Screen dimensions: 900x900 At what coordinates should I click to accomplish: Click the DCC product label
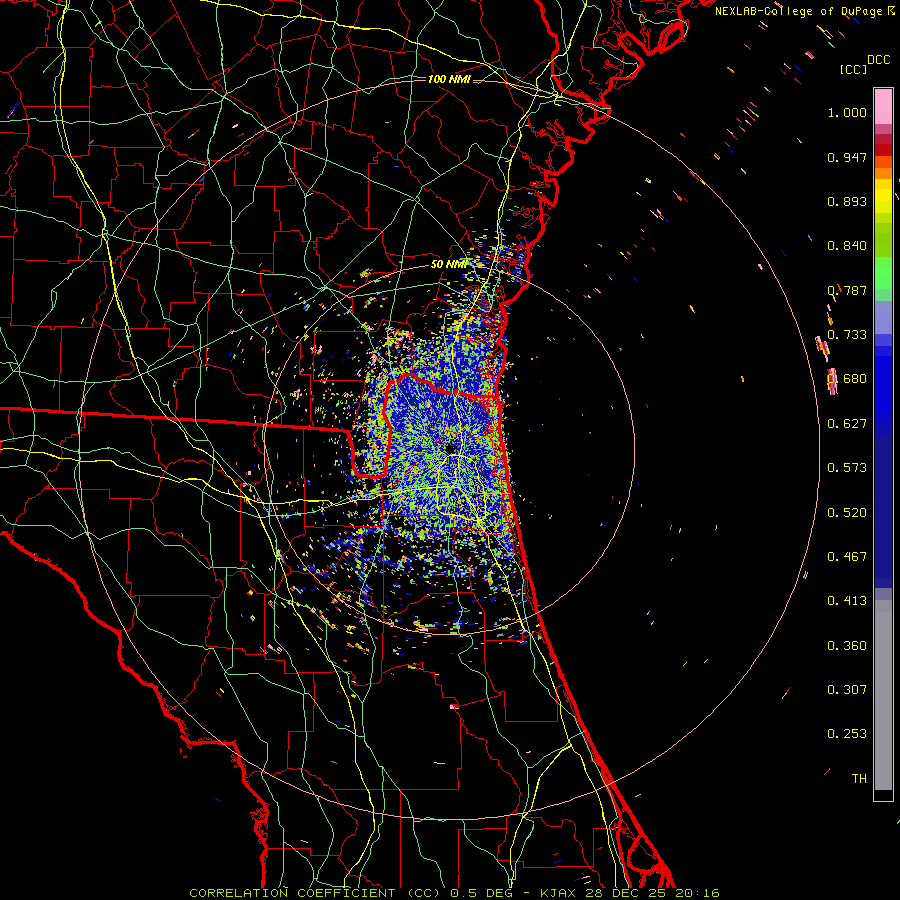click(x=878, y=60)
